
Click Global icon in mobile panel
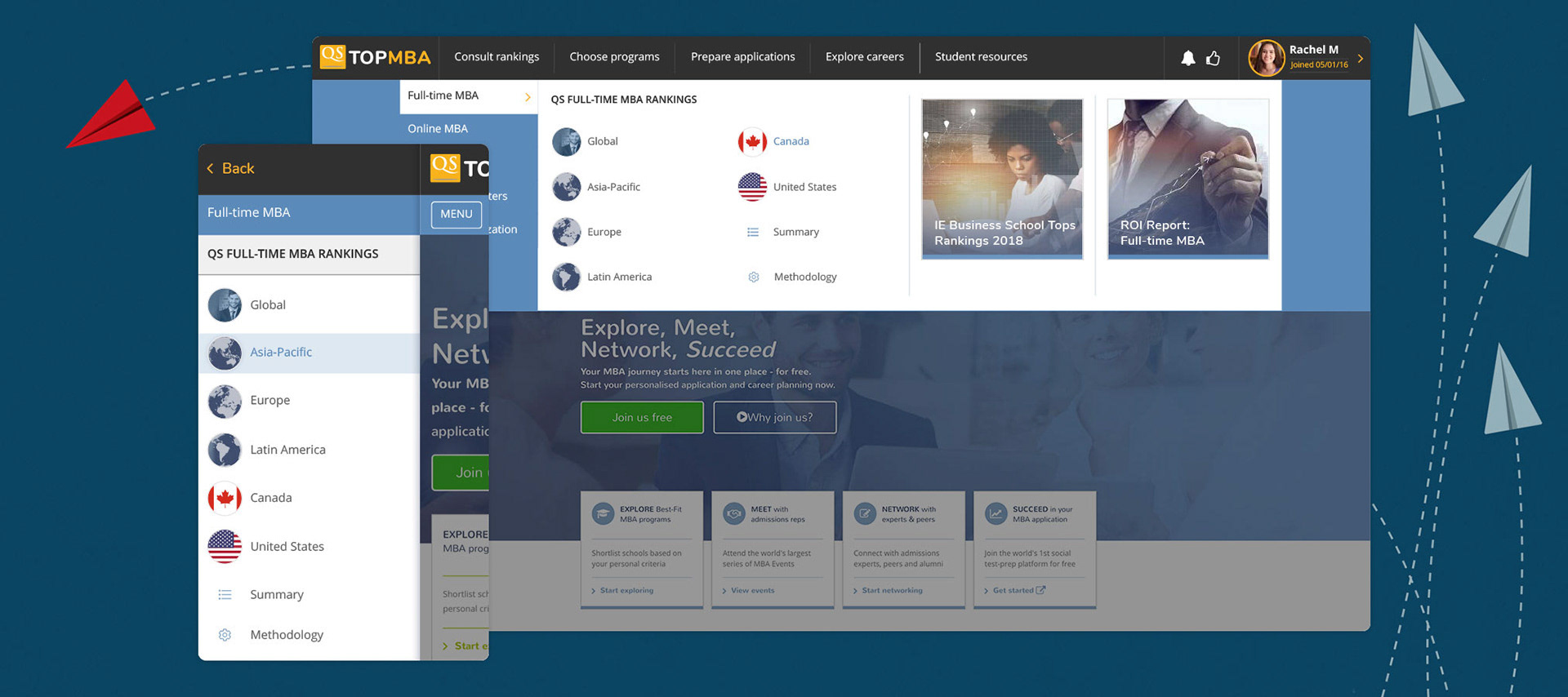(x=225, y=305)
